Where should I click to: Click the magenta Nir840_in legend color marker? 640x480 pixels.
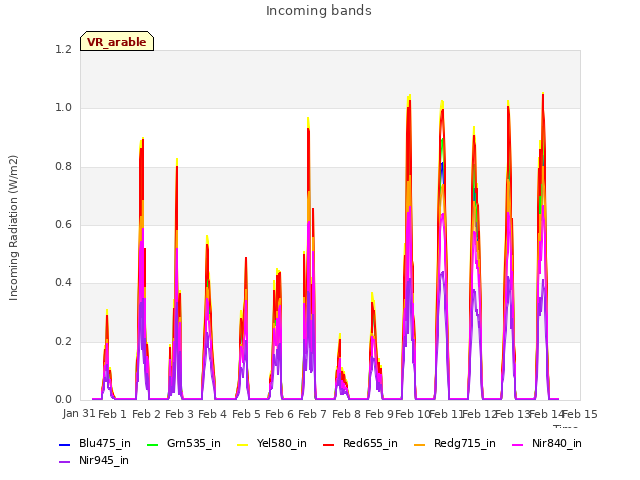point(518,444)
